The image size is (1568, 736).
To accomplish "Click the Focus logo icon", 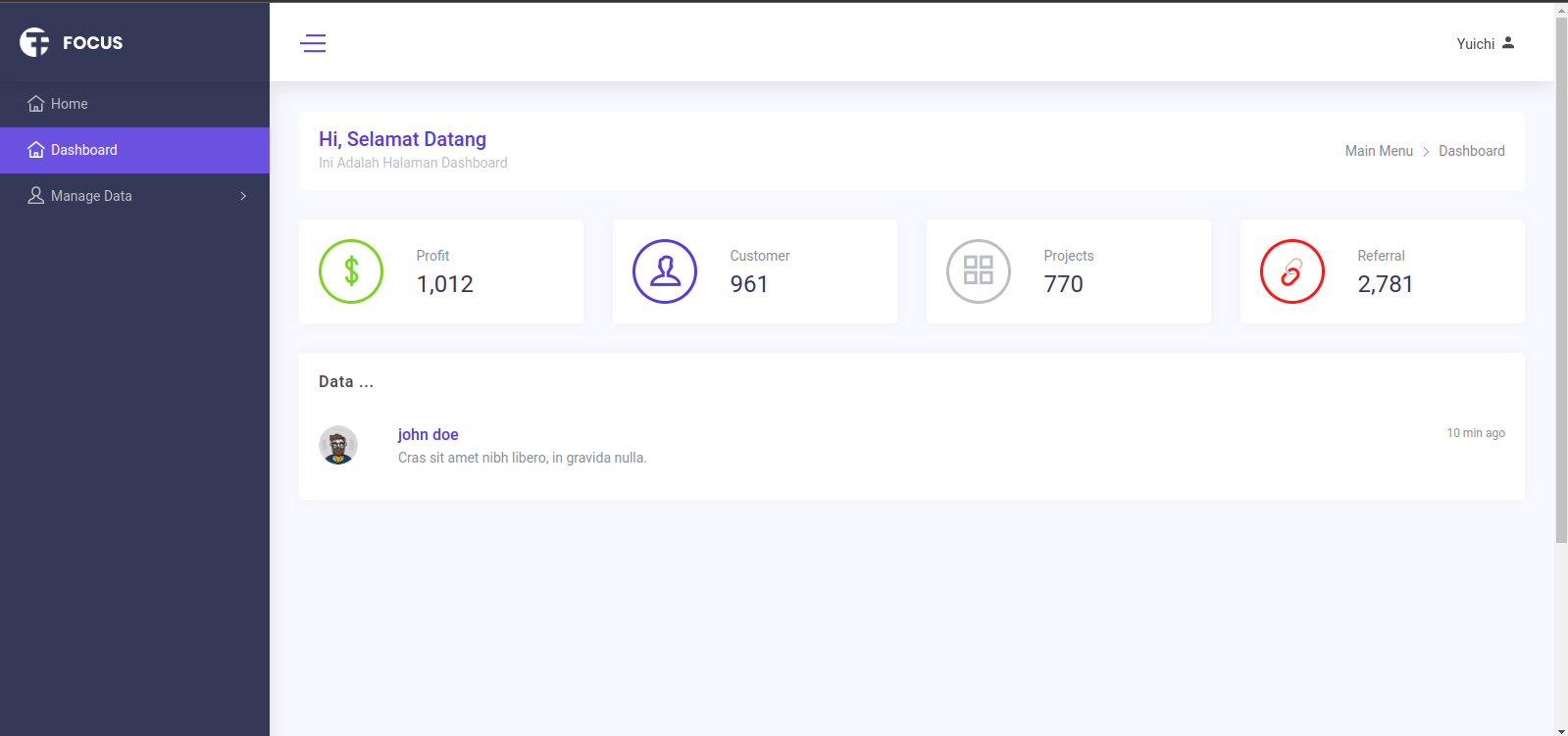I will pyautogui.click(x=34, y=42).
